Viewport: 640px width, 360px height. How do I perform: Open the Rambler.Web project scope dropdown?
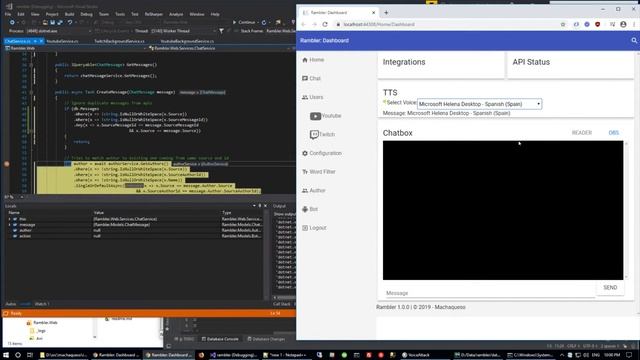point(76,48)
